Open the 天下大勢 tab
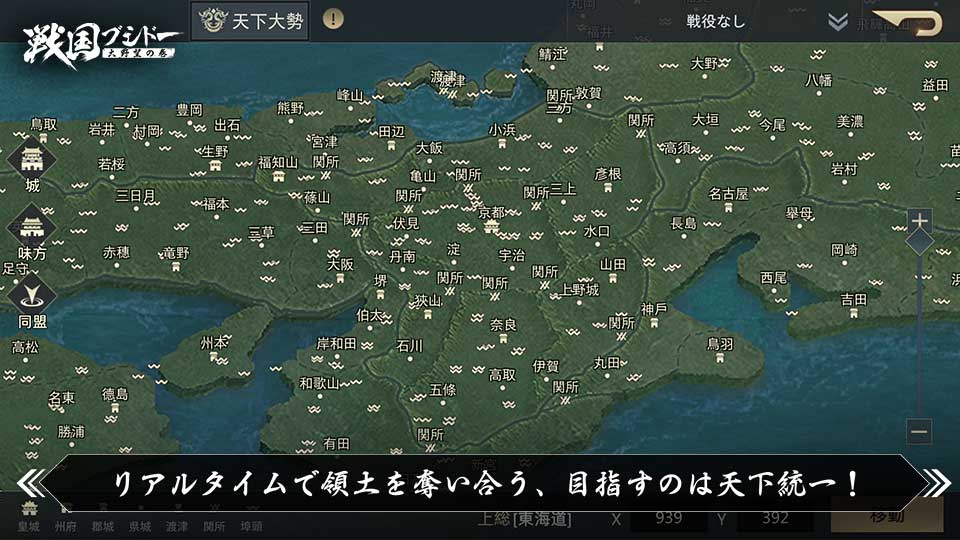The image size is (960, 540). click(x=250, y=21)
